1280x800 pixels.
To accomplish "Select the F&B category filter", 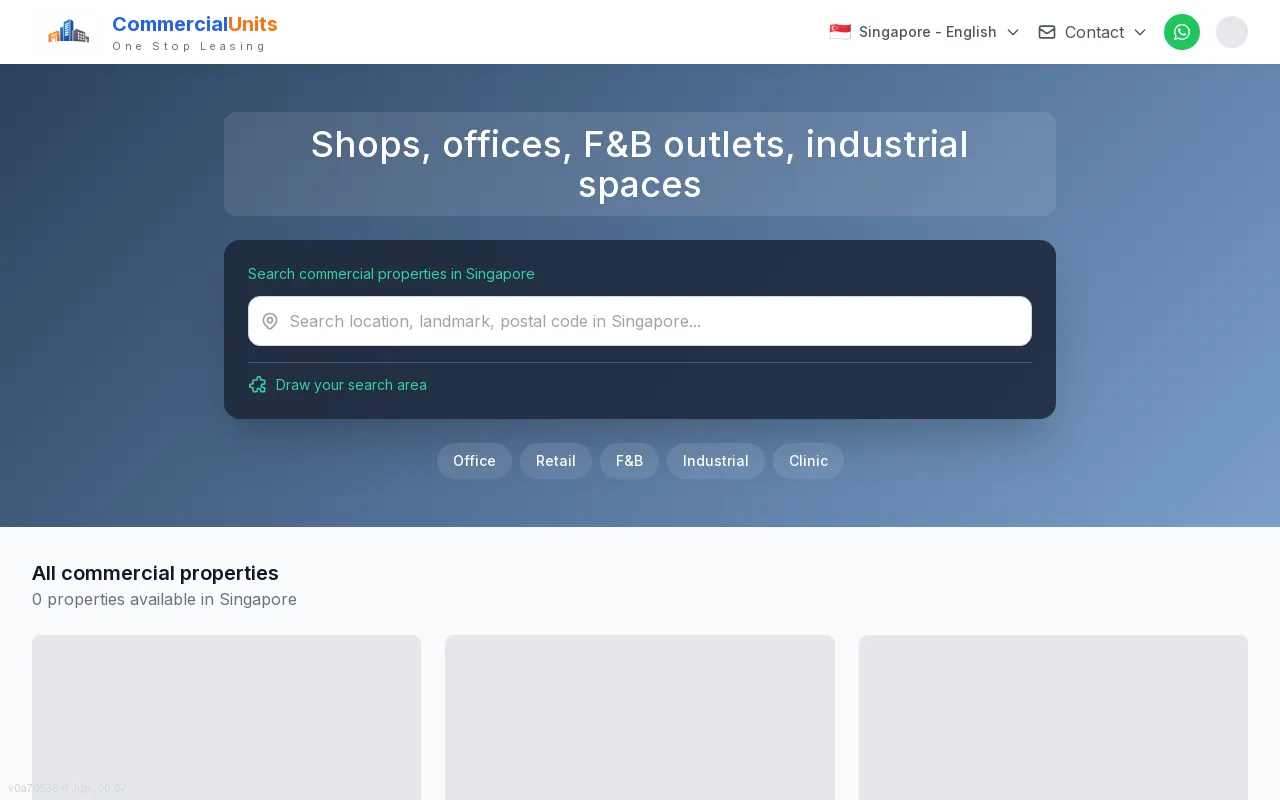I will [x=629, y=461].
